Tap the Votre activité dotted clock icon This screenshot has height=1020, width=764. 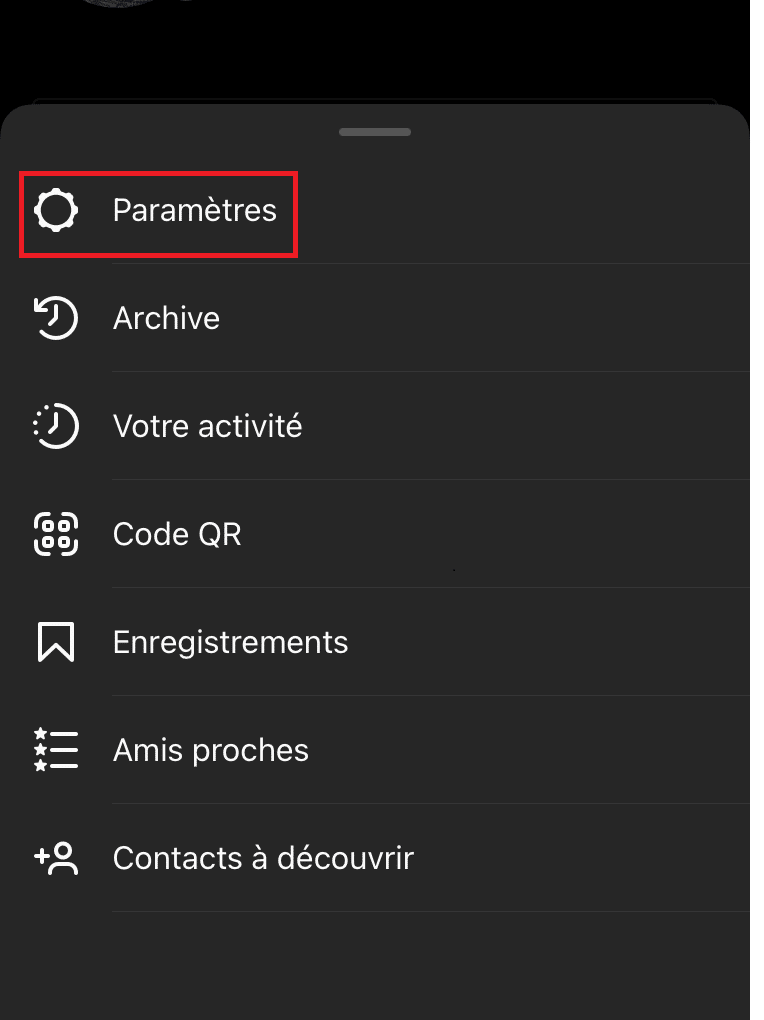(56, 426)
